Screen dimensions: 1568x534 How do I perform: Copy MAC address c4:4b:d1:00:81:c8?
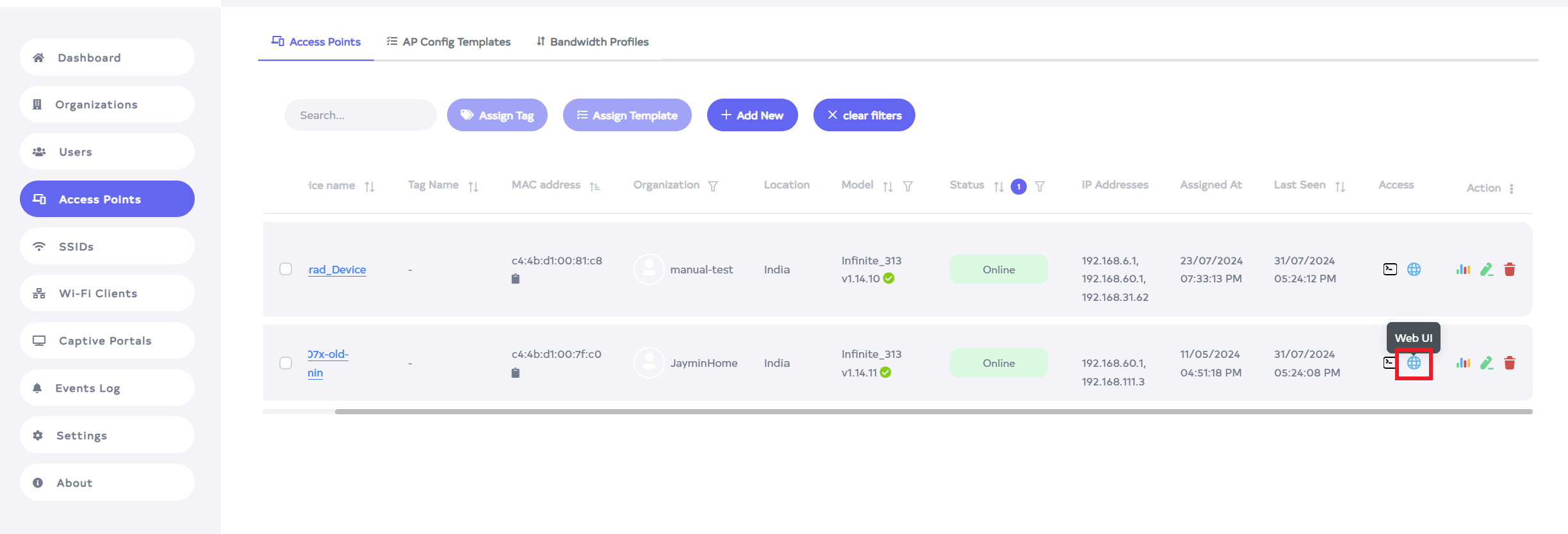(x=516, y=279)
